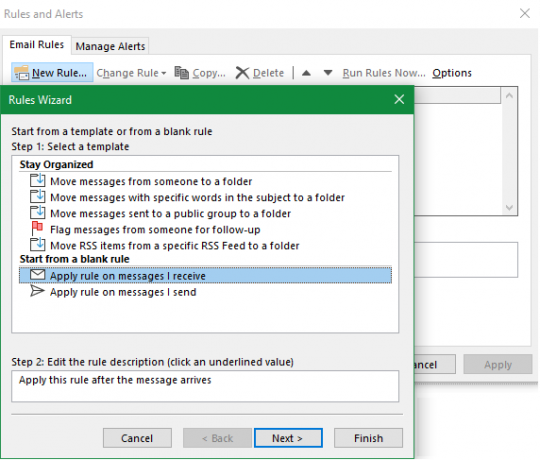
Task: Click envelope icon for messages I receive
Action: tap(37, 275)
